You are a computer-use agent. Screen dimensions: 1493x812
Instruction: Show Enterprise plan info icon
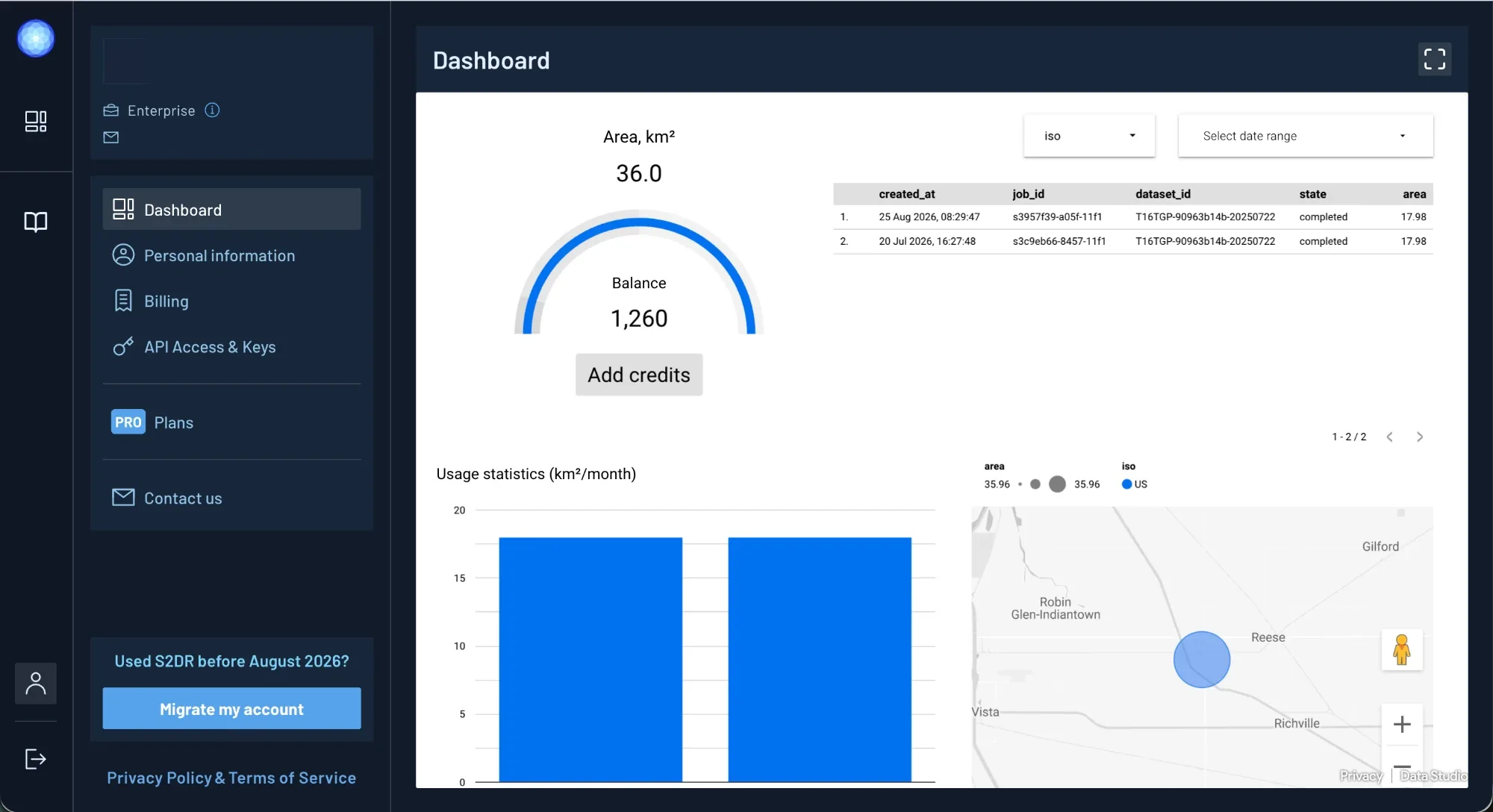[x=212, y=110]
